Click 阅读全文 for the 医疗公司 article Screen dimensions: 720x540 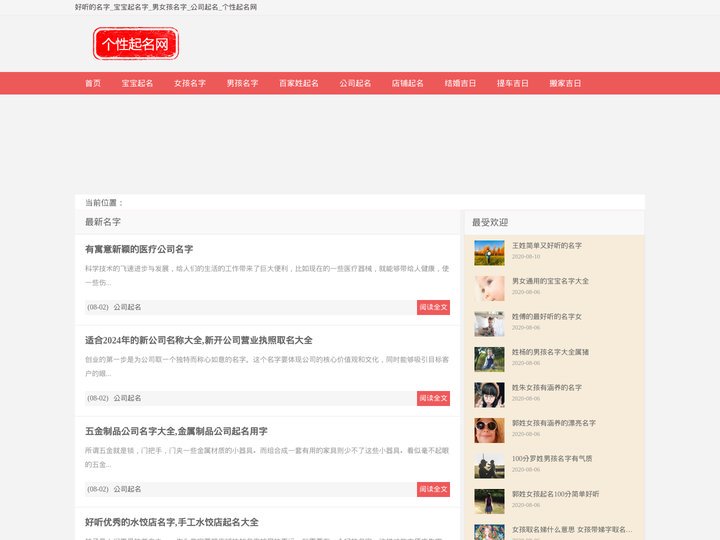433,307
